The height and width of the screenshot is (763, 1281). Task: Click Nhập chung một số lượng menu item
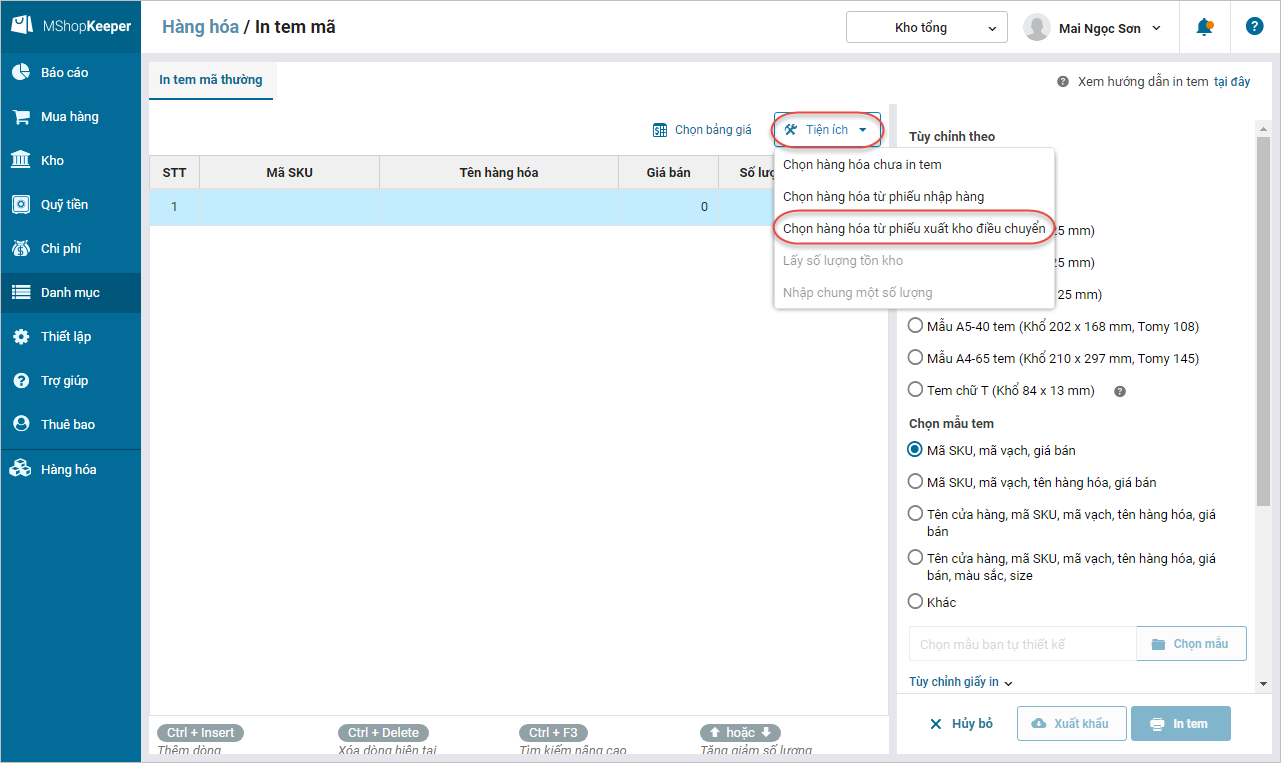pos(914,293)
